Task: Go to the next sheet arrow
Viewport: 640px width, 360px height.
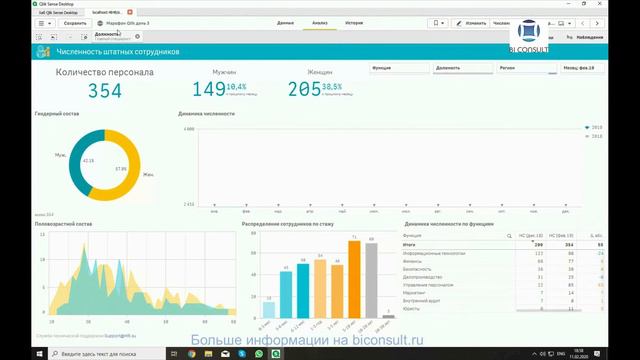Action: point(597,23)
